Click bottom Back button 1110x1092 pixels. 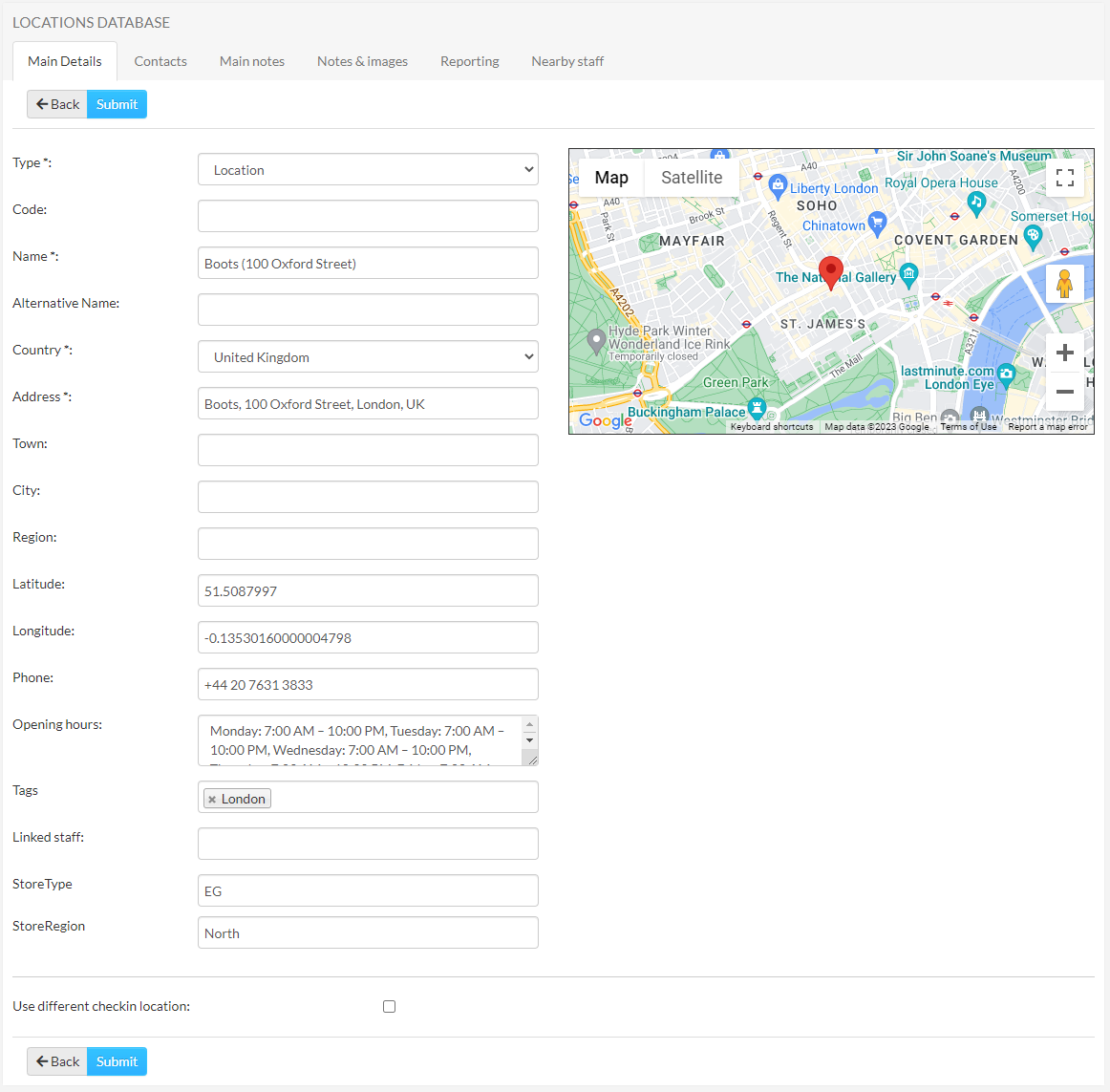point(57,1061)
